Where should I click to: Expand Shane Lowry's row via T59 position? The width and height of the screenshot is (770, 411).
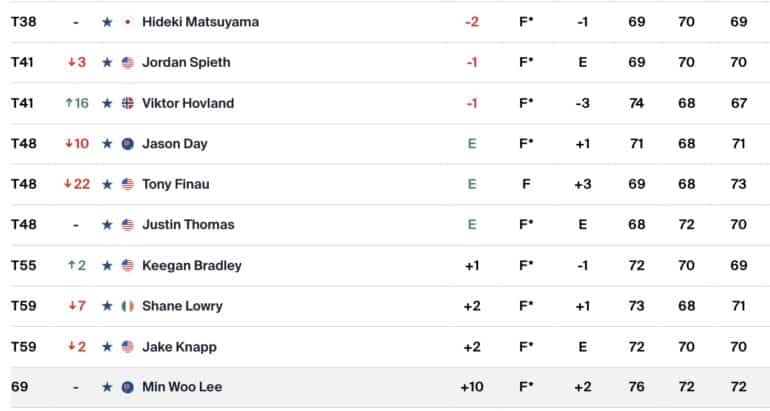pos(24,306)
